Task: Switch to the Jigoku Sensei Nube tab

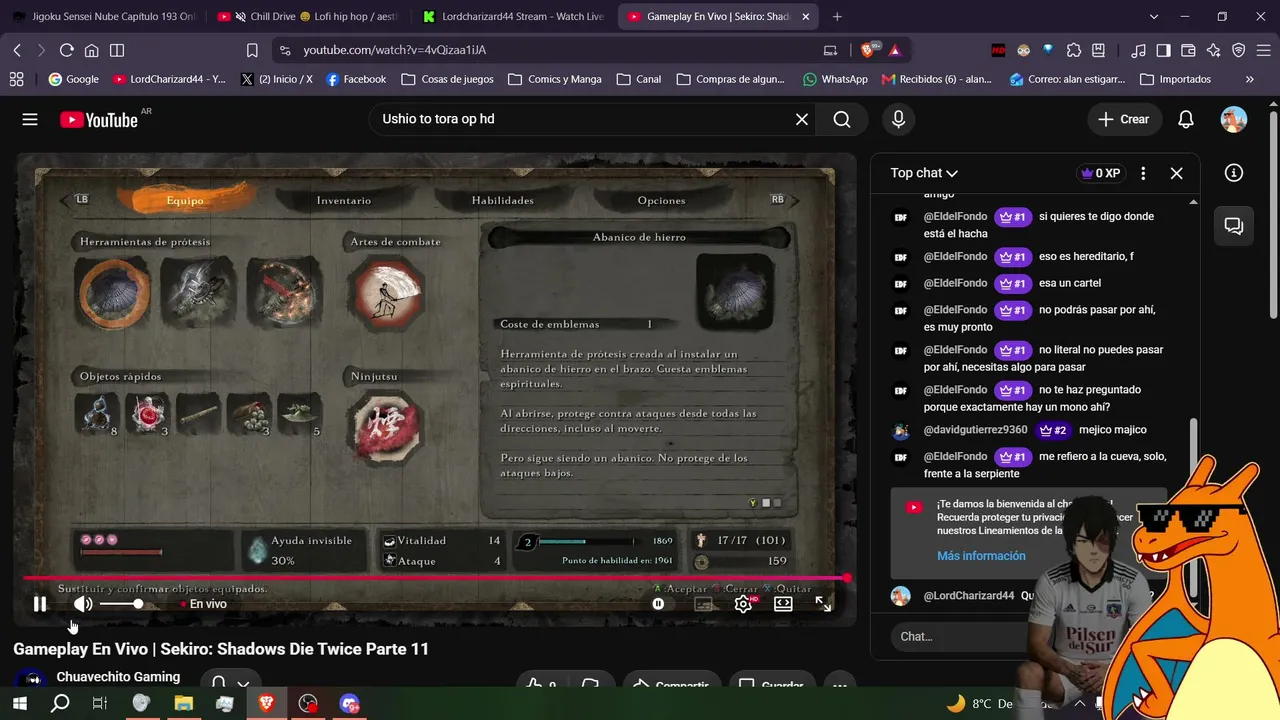Action: coord(103,16)
